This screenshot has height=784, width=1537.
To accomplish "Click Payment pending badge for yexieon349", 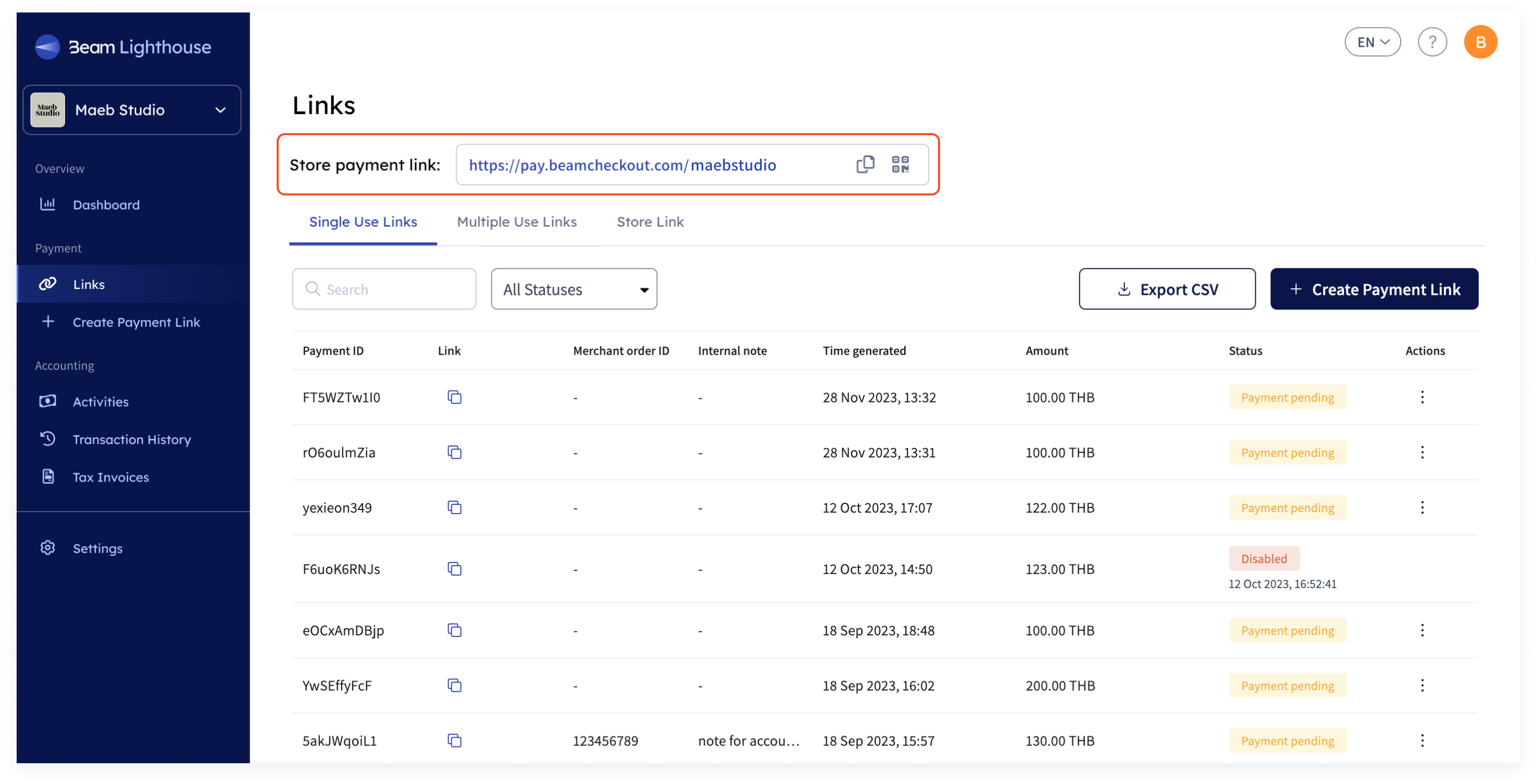I will coord(1287,508).
